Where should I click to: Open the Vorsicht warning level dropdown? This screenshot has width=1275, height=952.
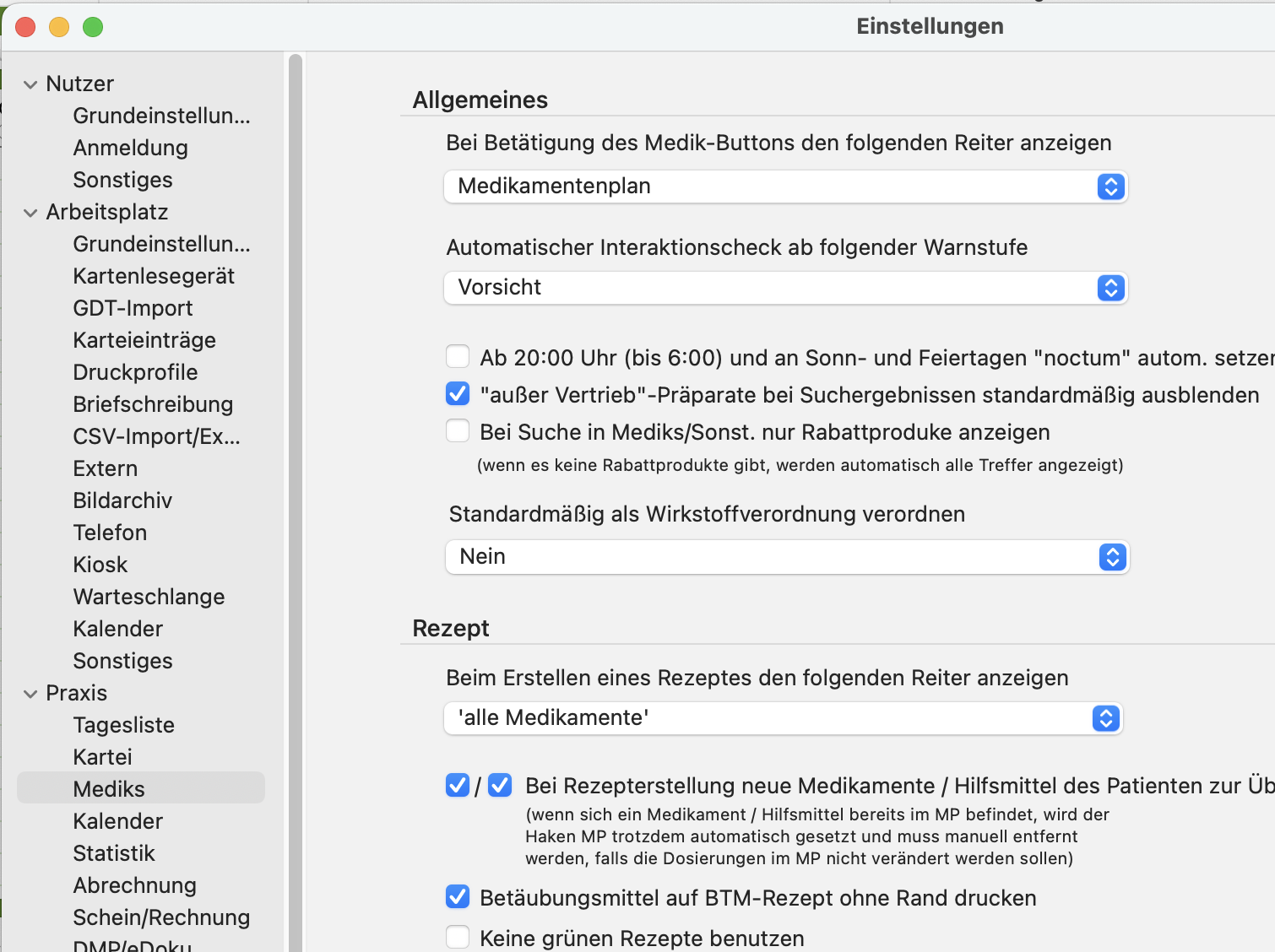(x=785, y=288)
